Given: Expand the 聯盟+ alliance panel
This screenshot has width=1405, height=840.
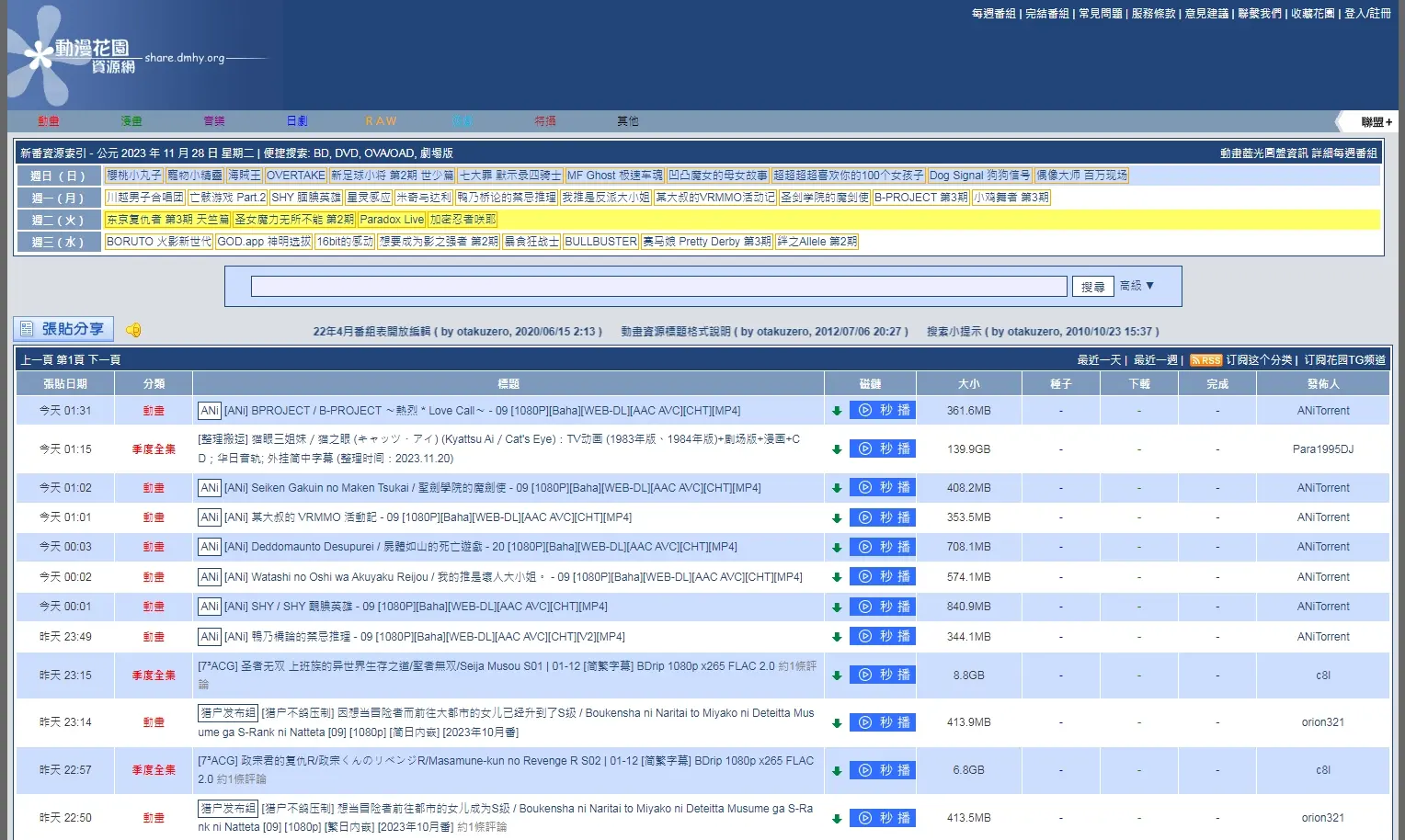Looking at the screenshot, I should 1376,121.
